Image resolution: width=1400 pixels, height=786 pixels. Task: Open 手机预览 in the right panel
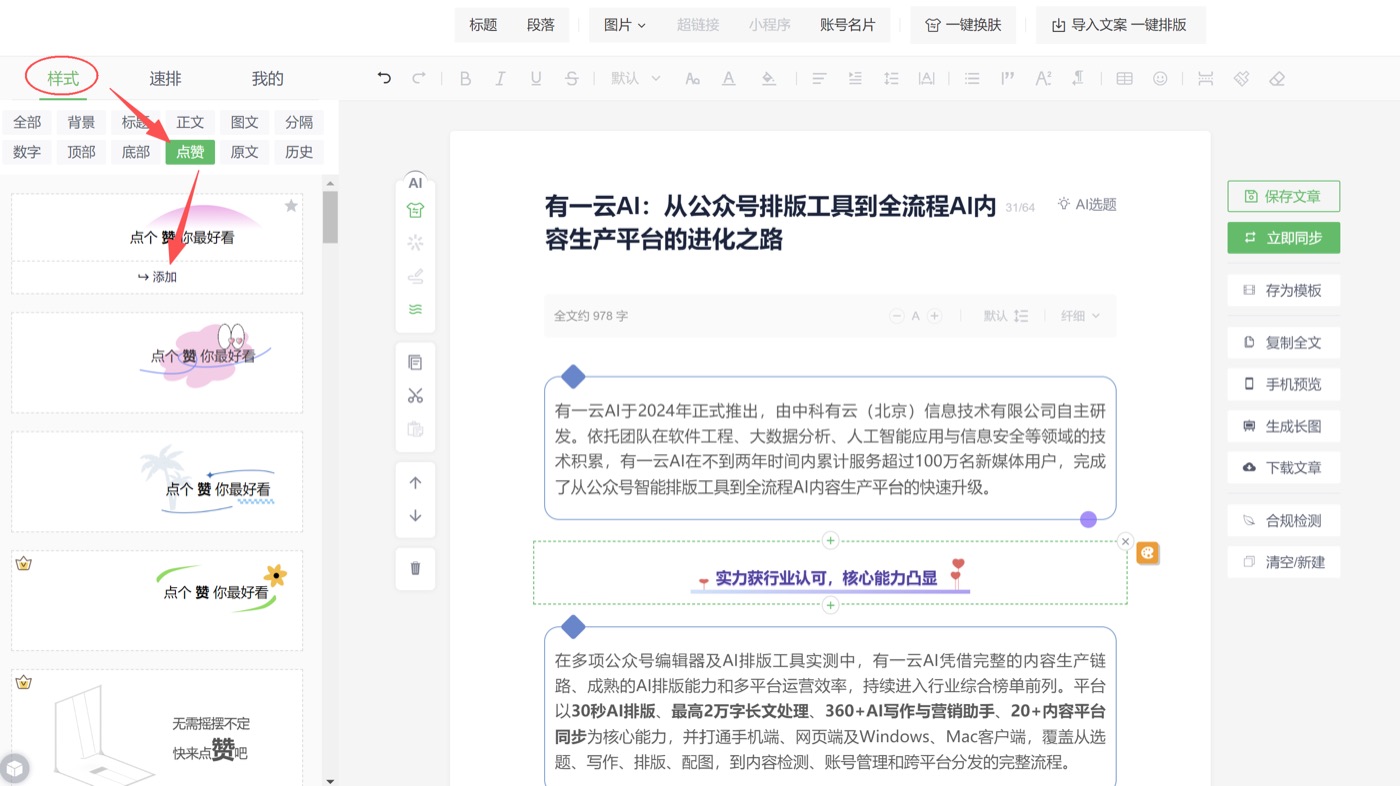(x=1283, y=384)
